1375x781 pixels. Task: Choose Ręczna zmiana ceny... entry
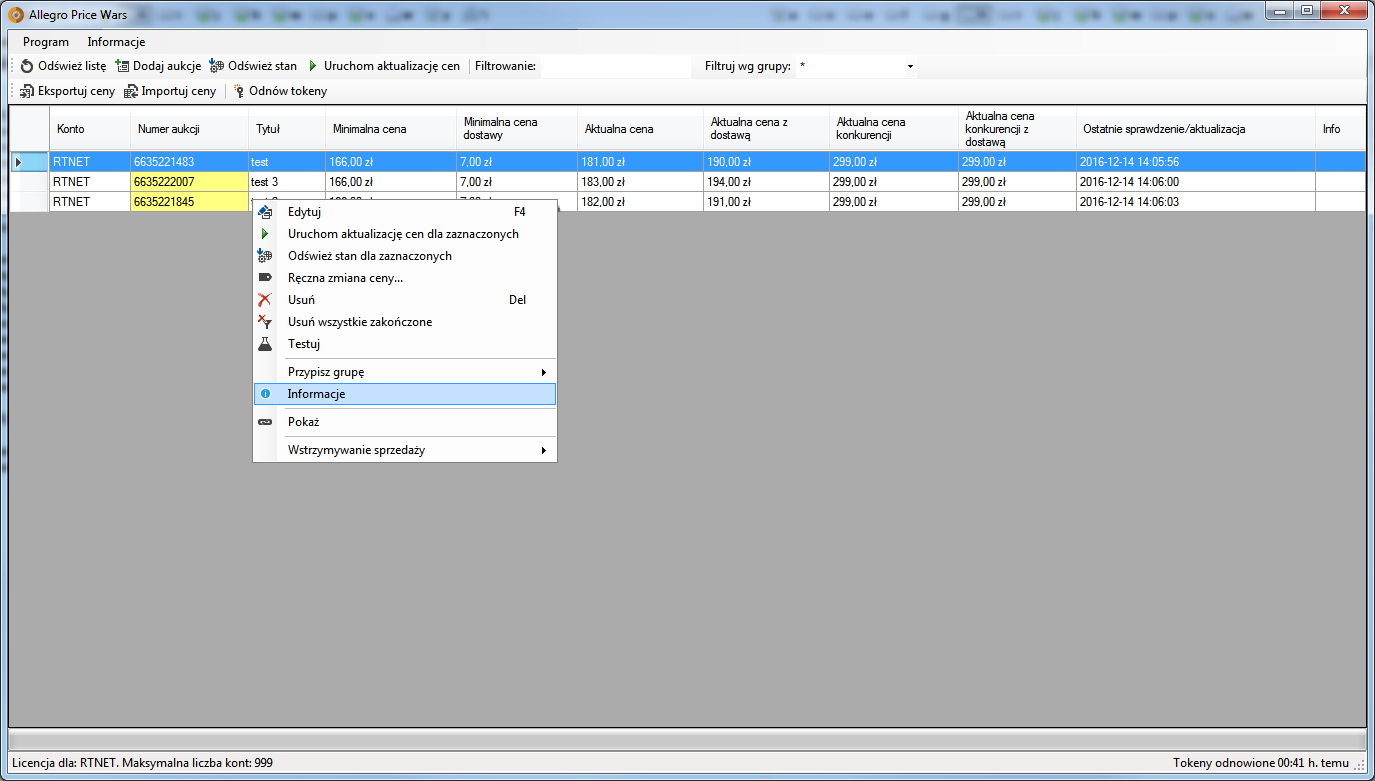405,278
